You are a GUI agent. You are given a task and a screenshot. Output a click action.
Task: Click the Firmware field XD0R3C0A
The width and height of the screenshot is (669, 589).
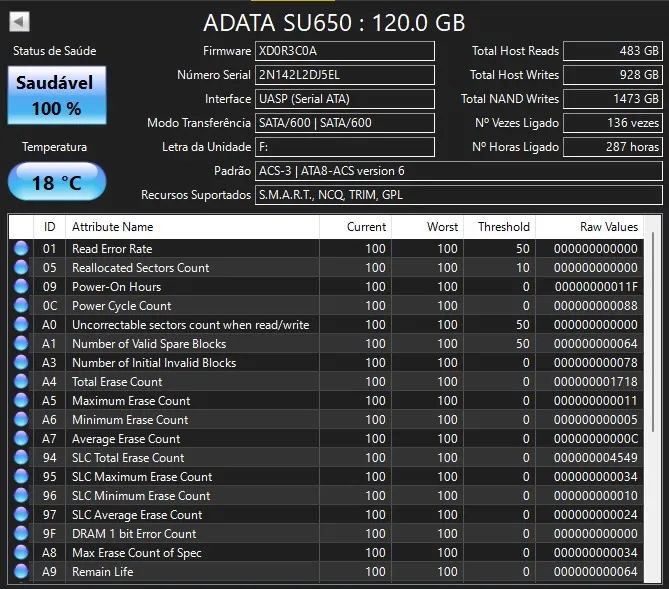pyautogui.click(x=345, y=51)
